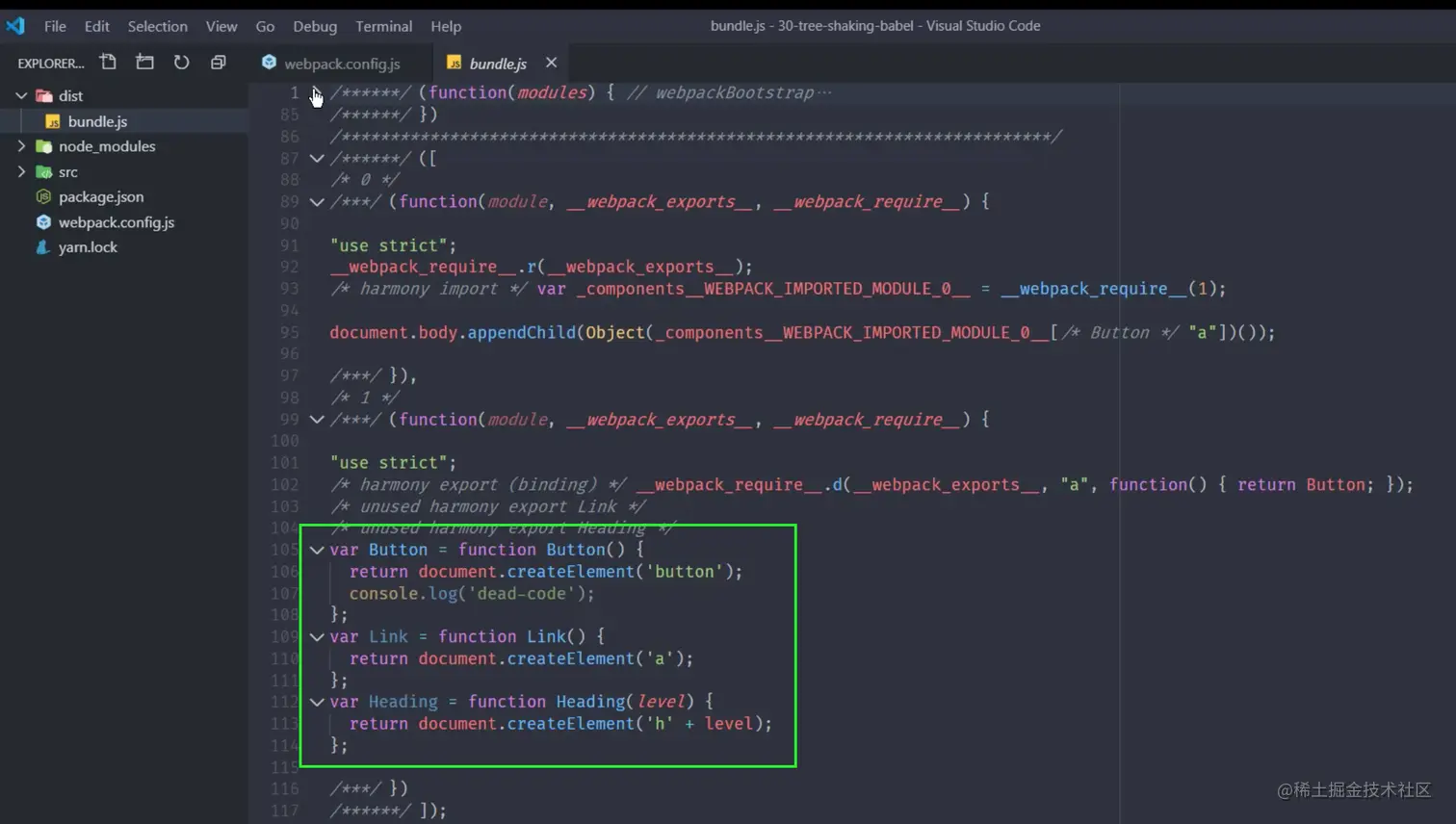This screenshot has width=1456, height=824.
Task: Open the File menu
Action: [55, 26]
